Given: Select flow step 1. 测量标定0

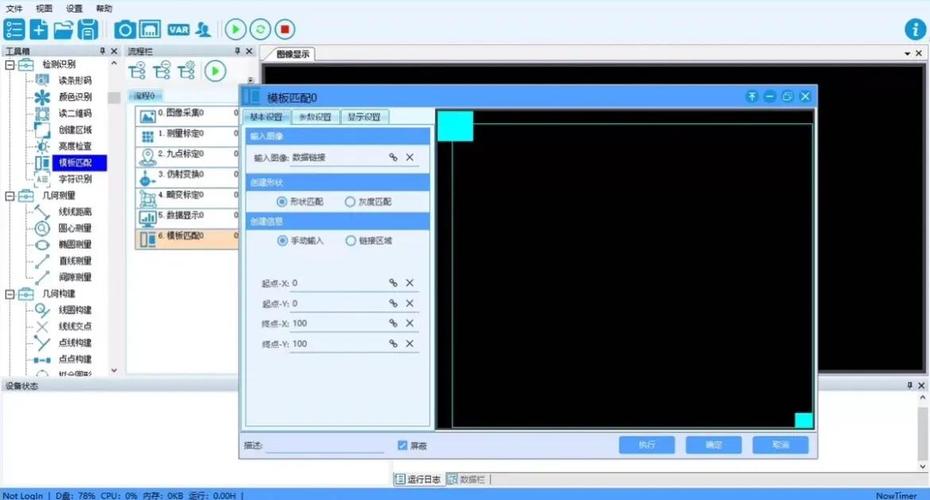Looking at the screenshot, I should 187,136.
